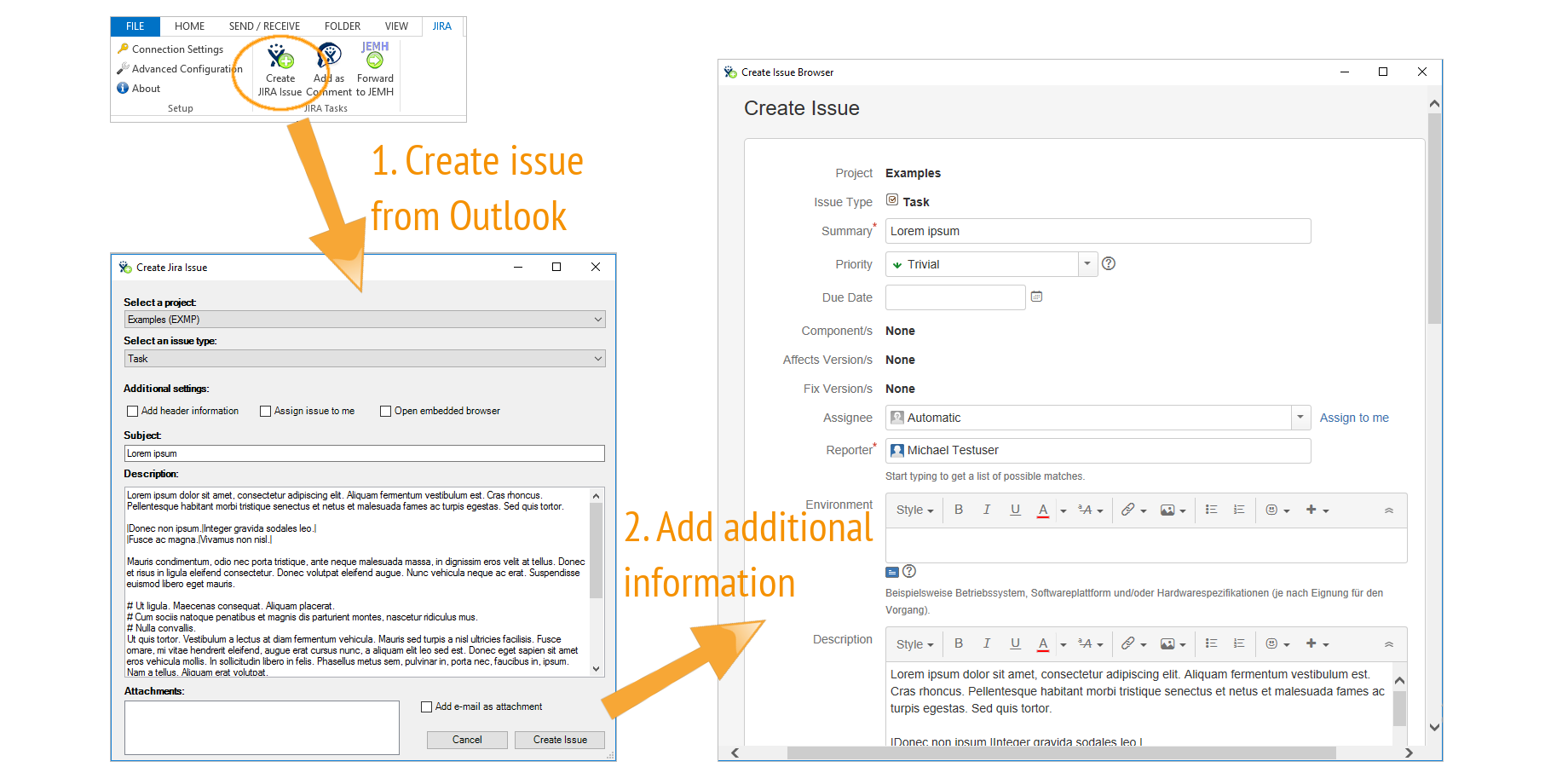Check the Assign issue to me option

(265, 411)
